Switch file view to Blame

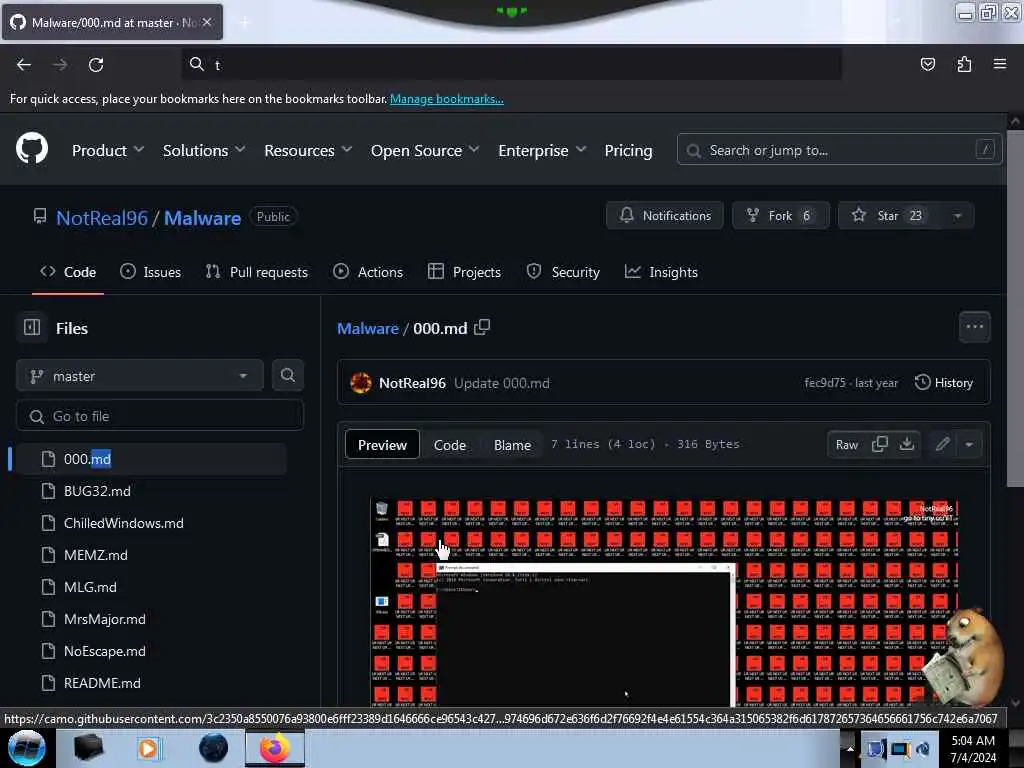pos(512,445)
